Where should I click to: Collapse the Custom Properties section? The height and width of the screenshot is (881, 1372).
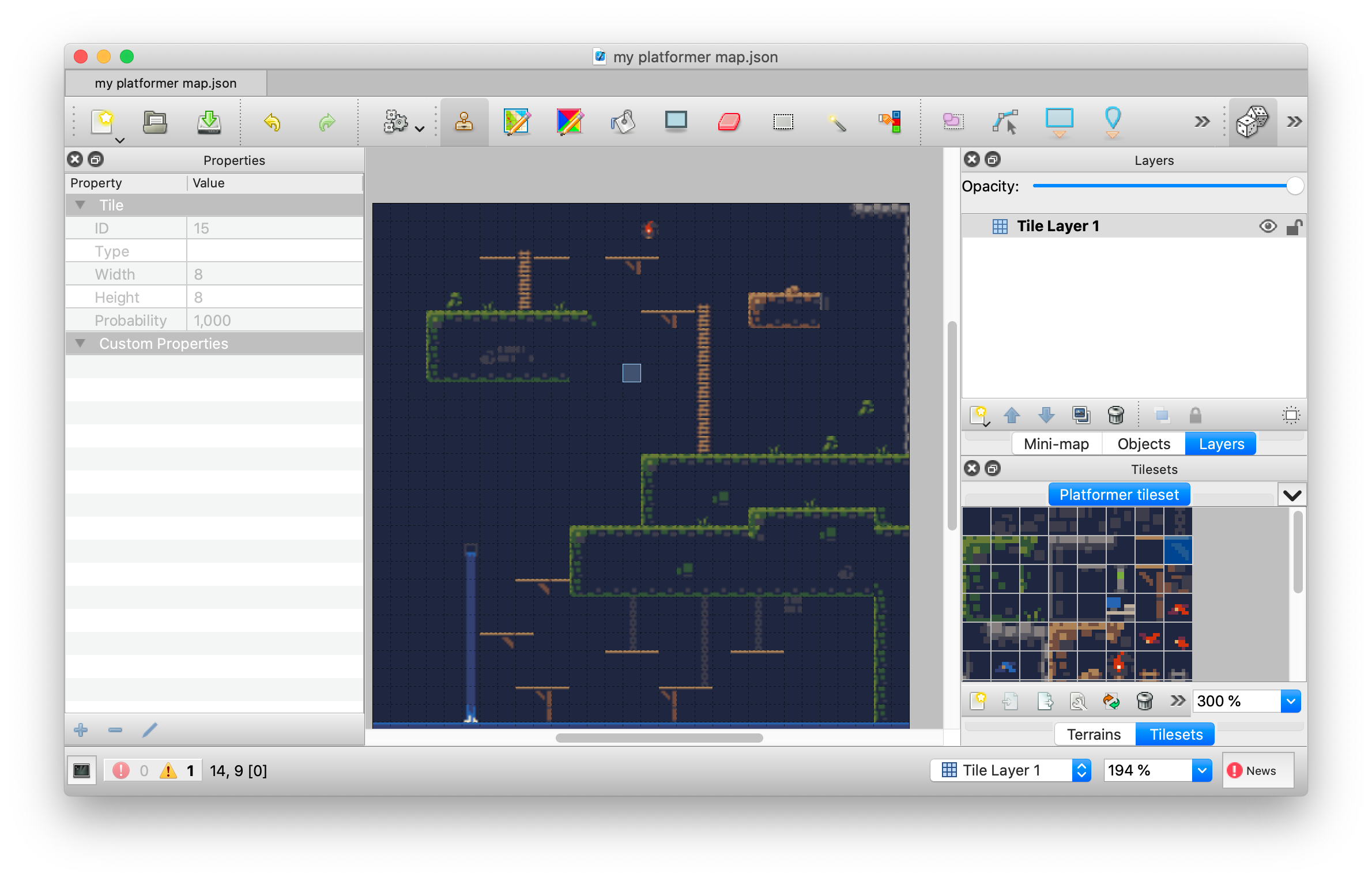[x=80, y=344]
